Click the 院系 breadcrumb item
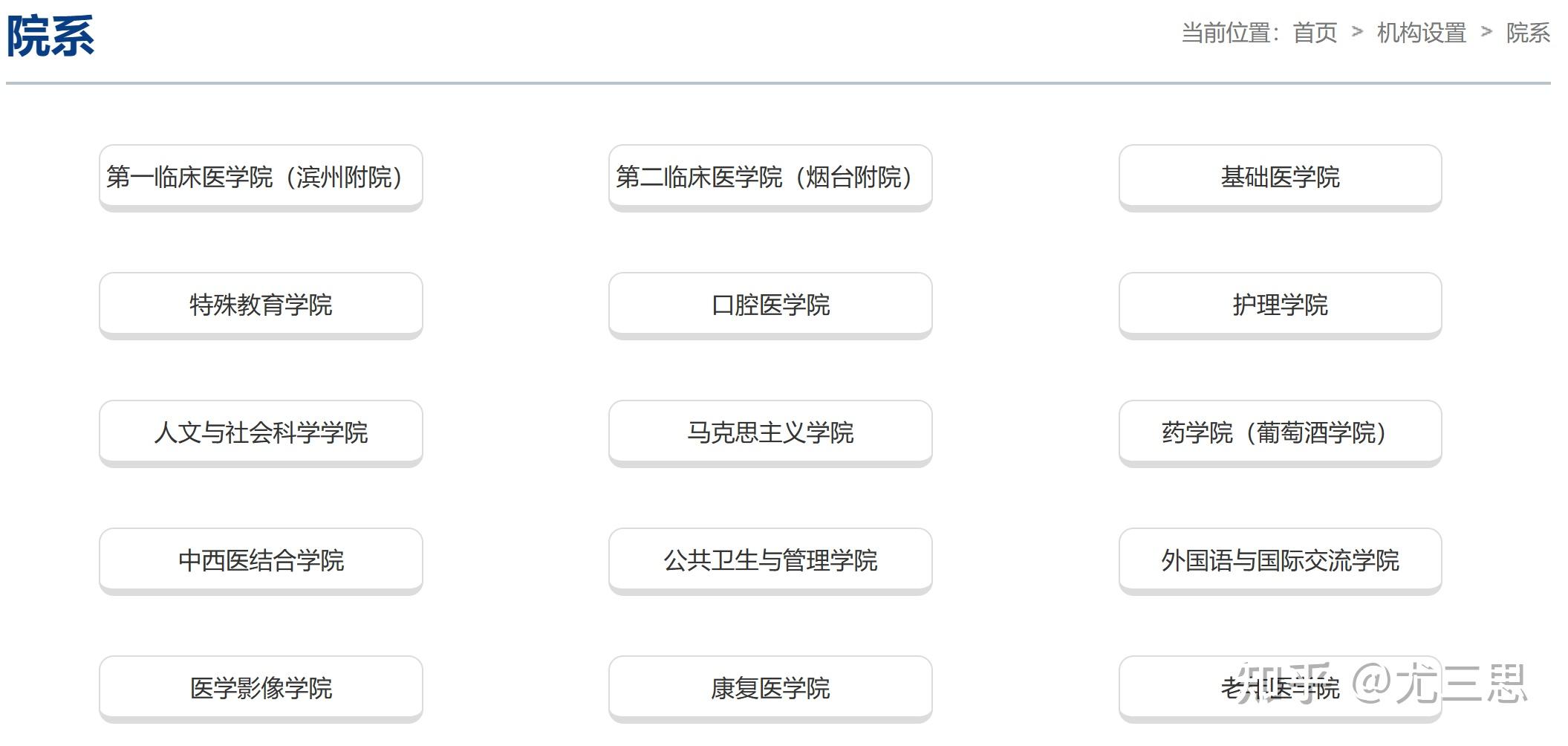1568x746 pixels. 1527,33
